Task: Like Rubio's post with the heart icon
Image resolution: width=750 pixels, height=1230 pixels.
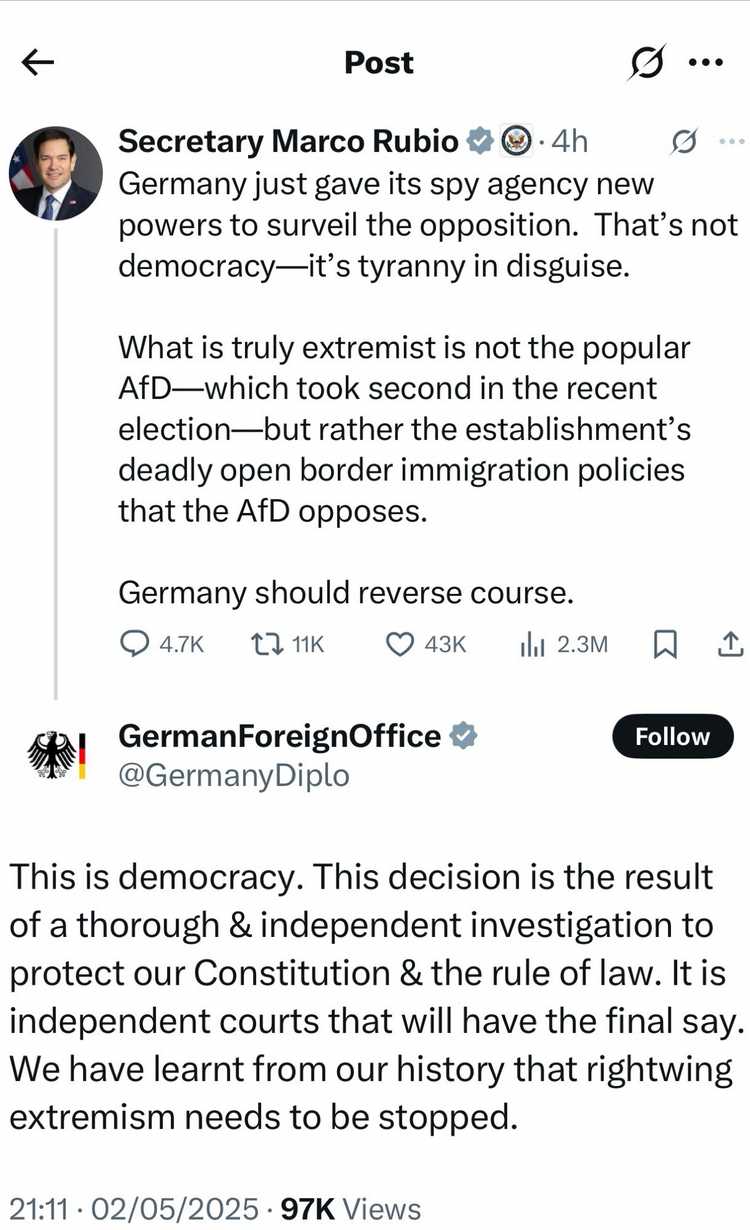Action: coord(400,645)
